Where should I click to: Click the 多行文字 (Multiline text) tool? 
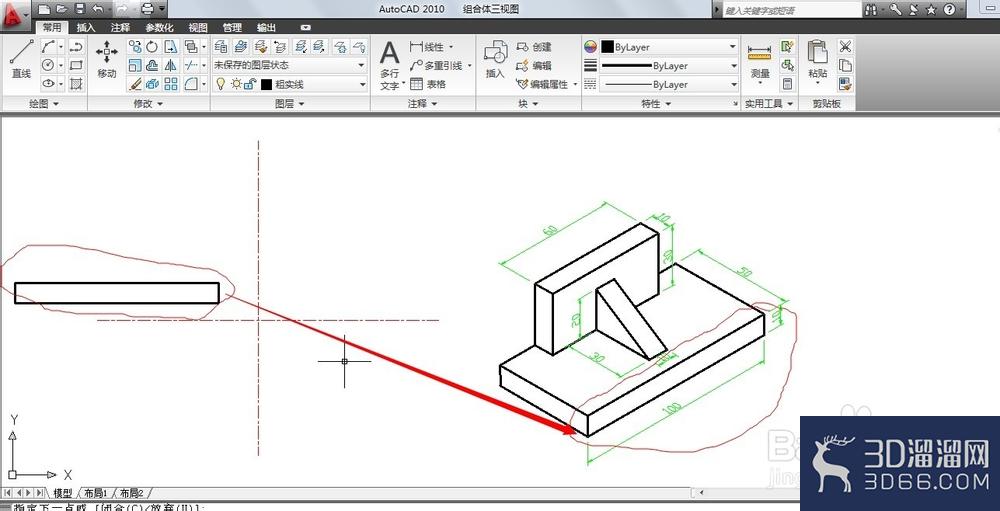point(390,66)
